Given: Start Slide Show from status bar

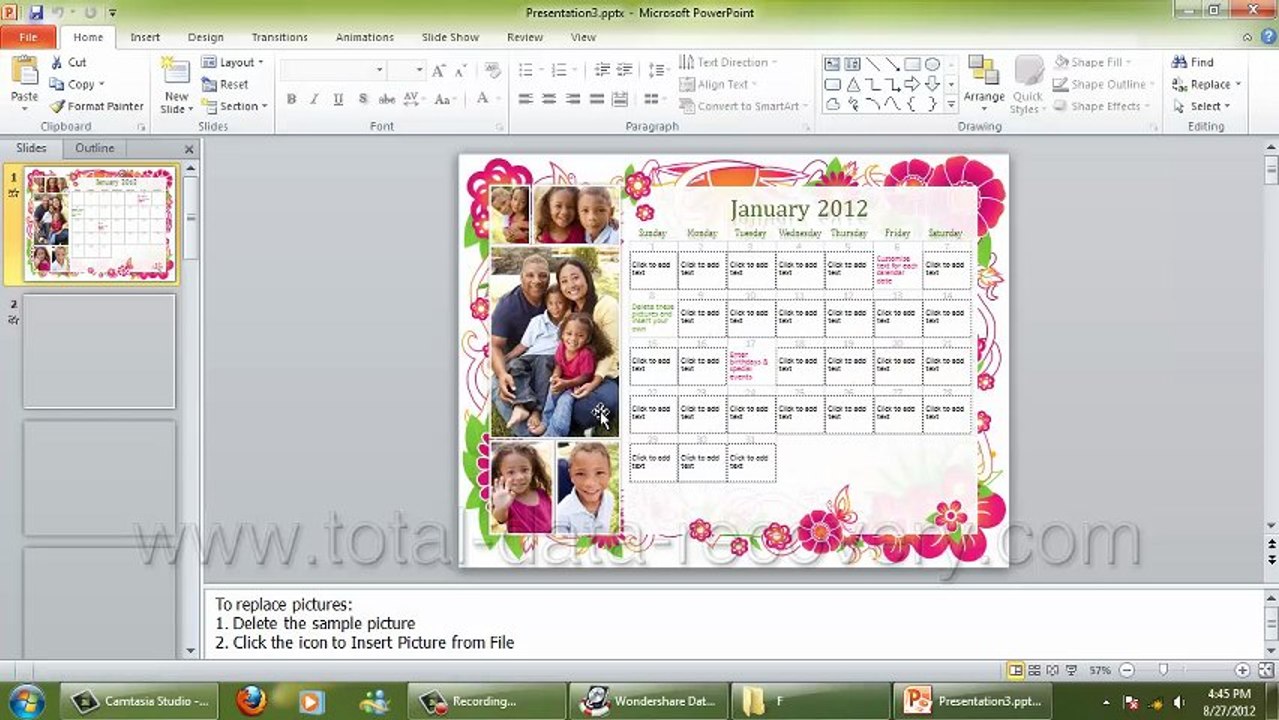Looking at the screenshot, I should (x=1071, y=670).
